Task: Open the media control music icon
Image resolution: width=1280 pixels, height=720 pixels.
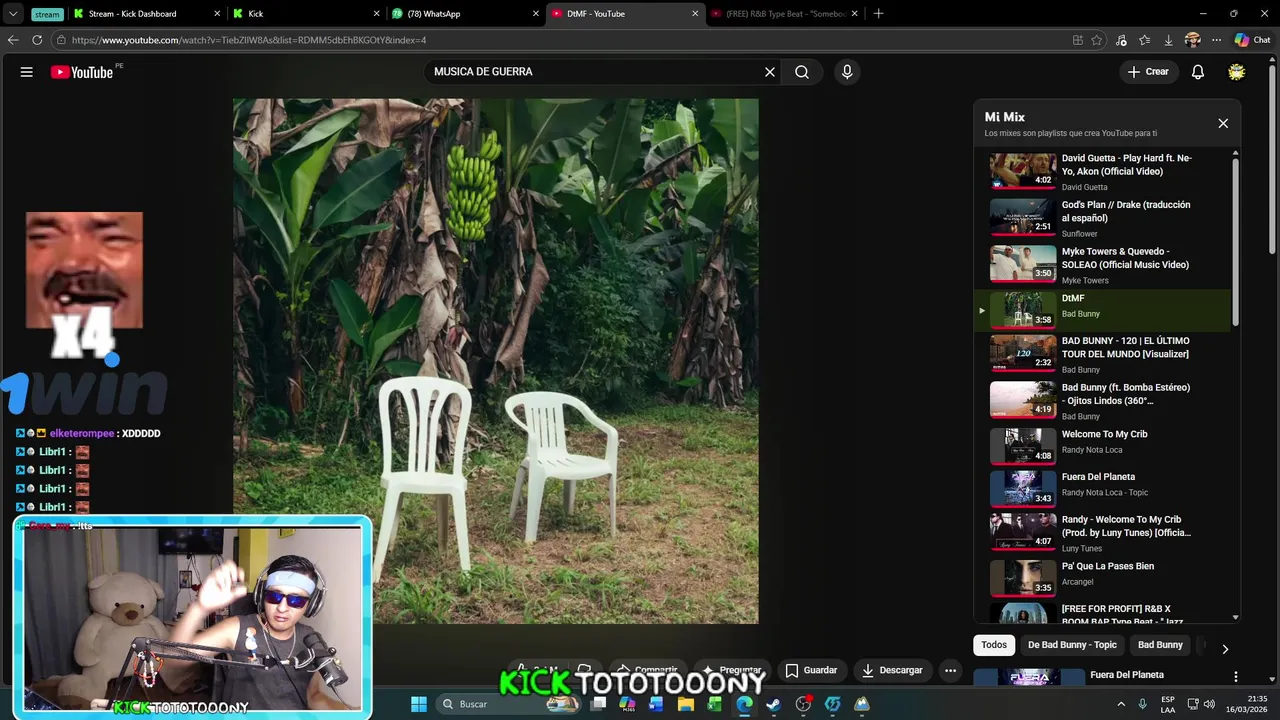Action: [1121, 40]
